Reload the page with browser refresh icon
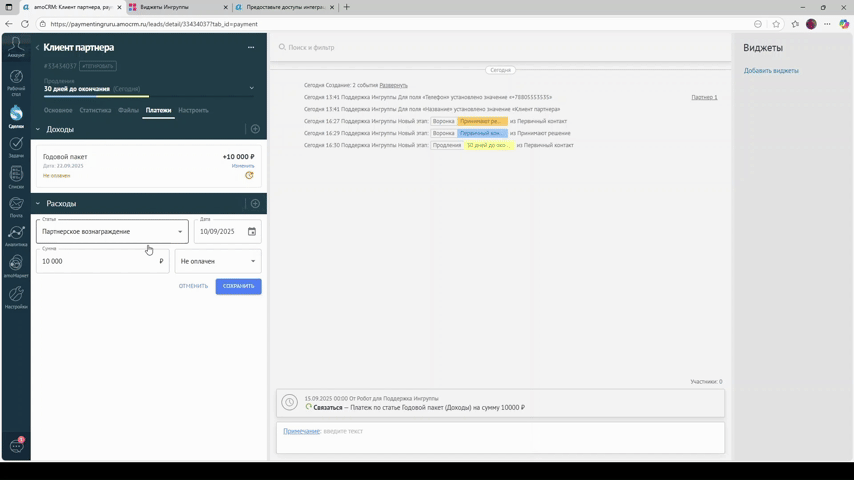 point(25,24)
